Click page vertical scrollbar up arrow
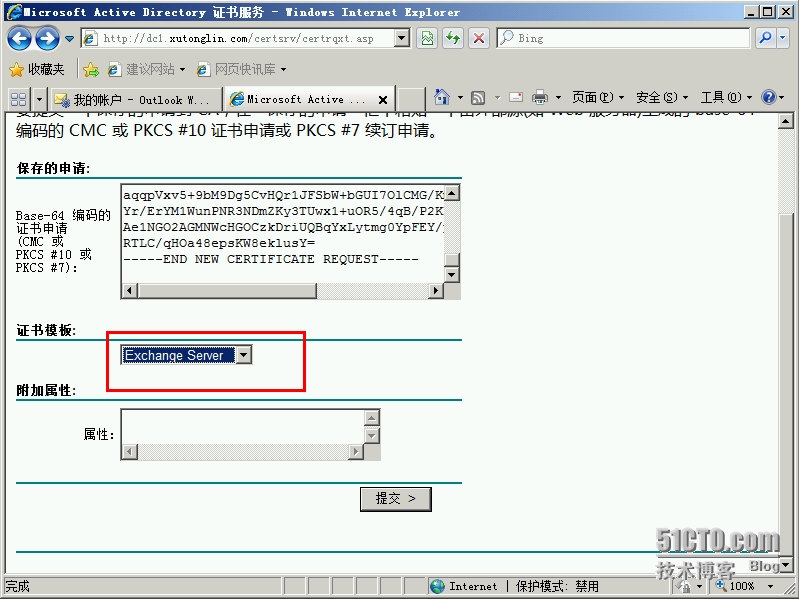 785,121
